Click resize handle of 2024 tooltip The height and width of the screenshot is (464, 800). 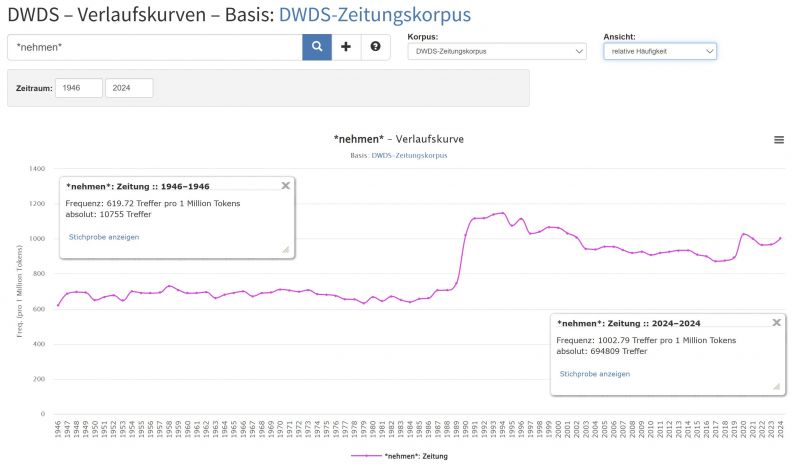776,386
